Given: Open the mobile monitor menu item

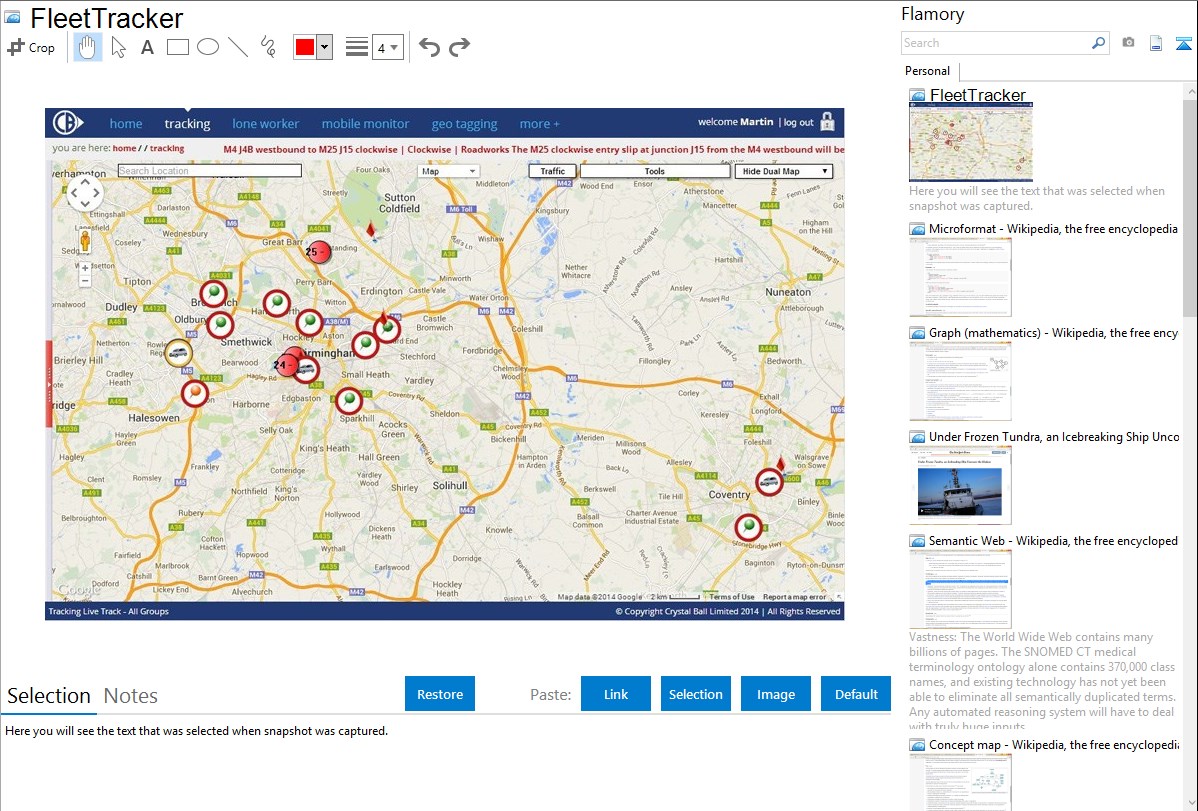Looking at the screenshot, I should tap(365, 124).
